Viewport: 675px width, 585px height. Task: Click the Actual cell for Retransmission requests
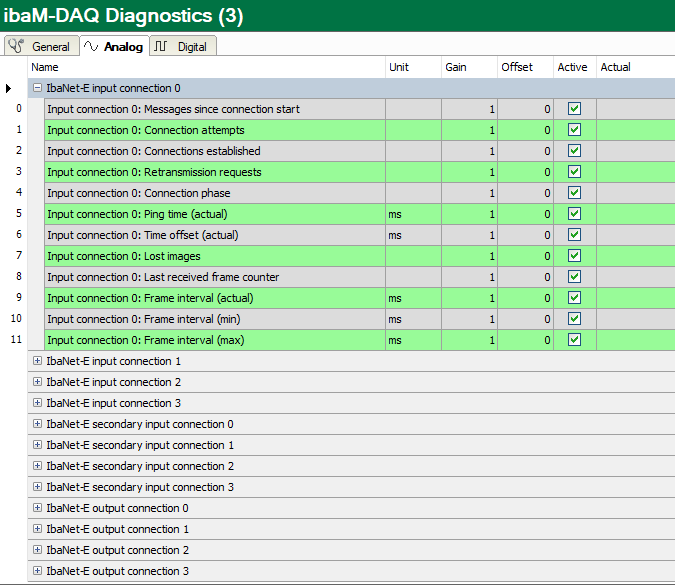pyautogui.click(x=636, y=172)
